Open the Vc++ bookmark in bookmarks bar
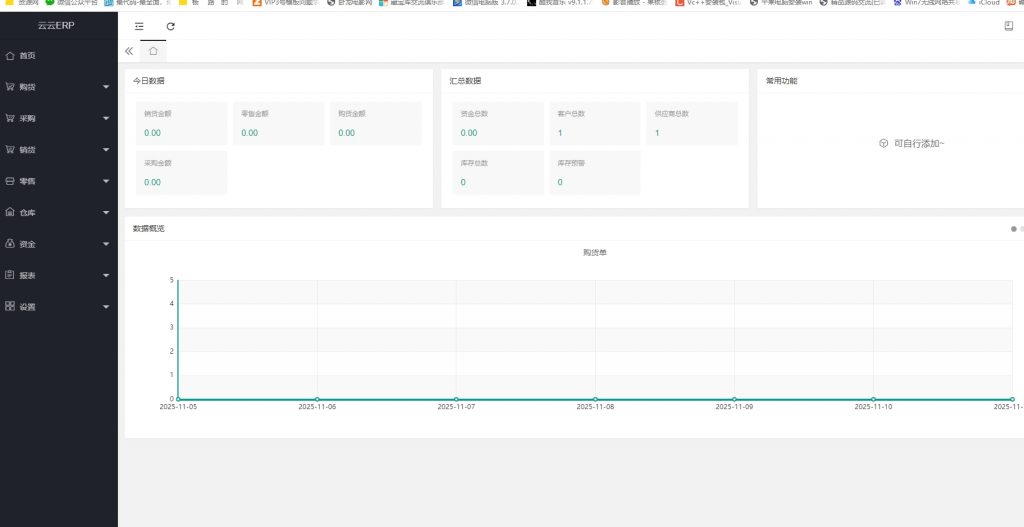 (x=708, y=3)
